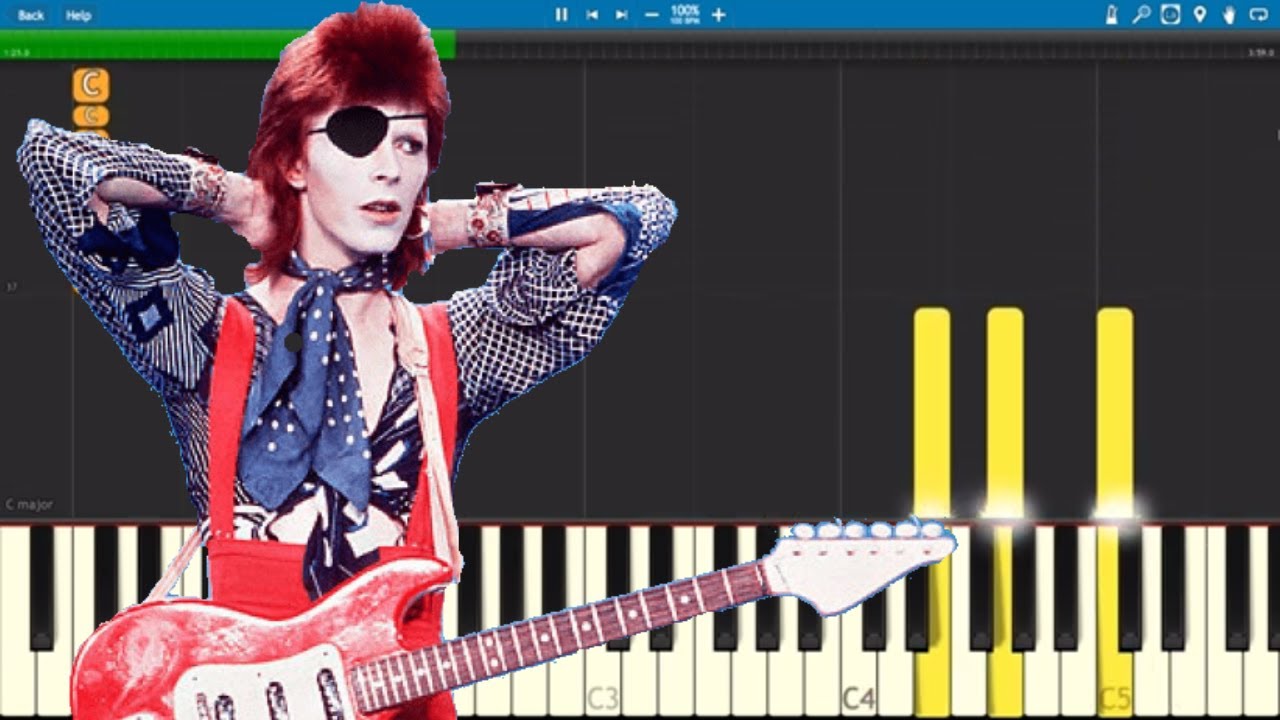Click the leftmost yellow falling note bar
The height and width of the screenshot is (720, 1280).
[932, 412]
